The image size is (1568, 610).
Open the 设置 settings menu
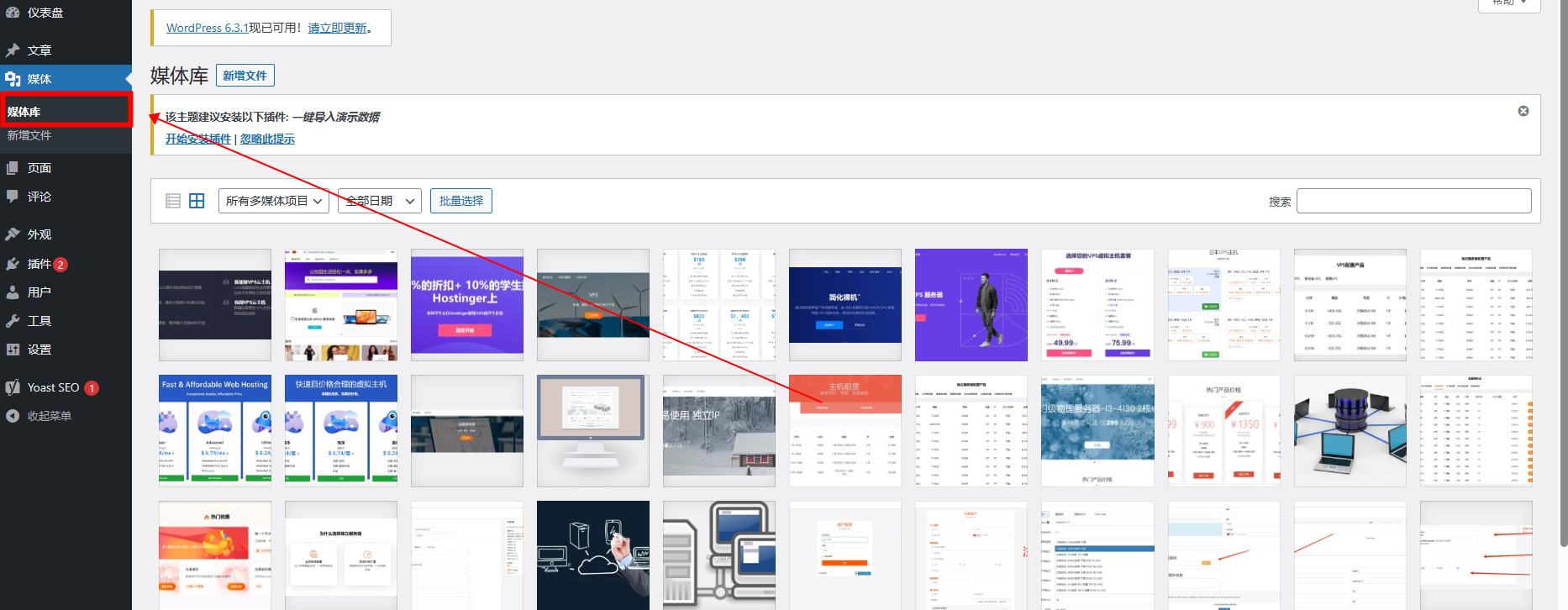click(39, 350)
